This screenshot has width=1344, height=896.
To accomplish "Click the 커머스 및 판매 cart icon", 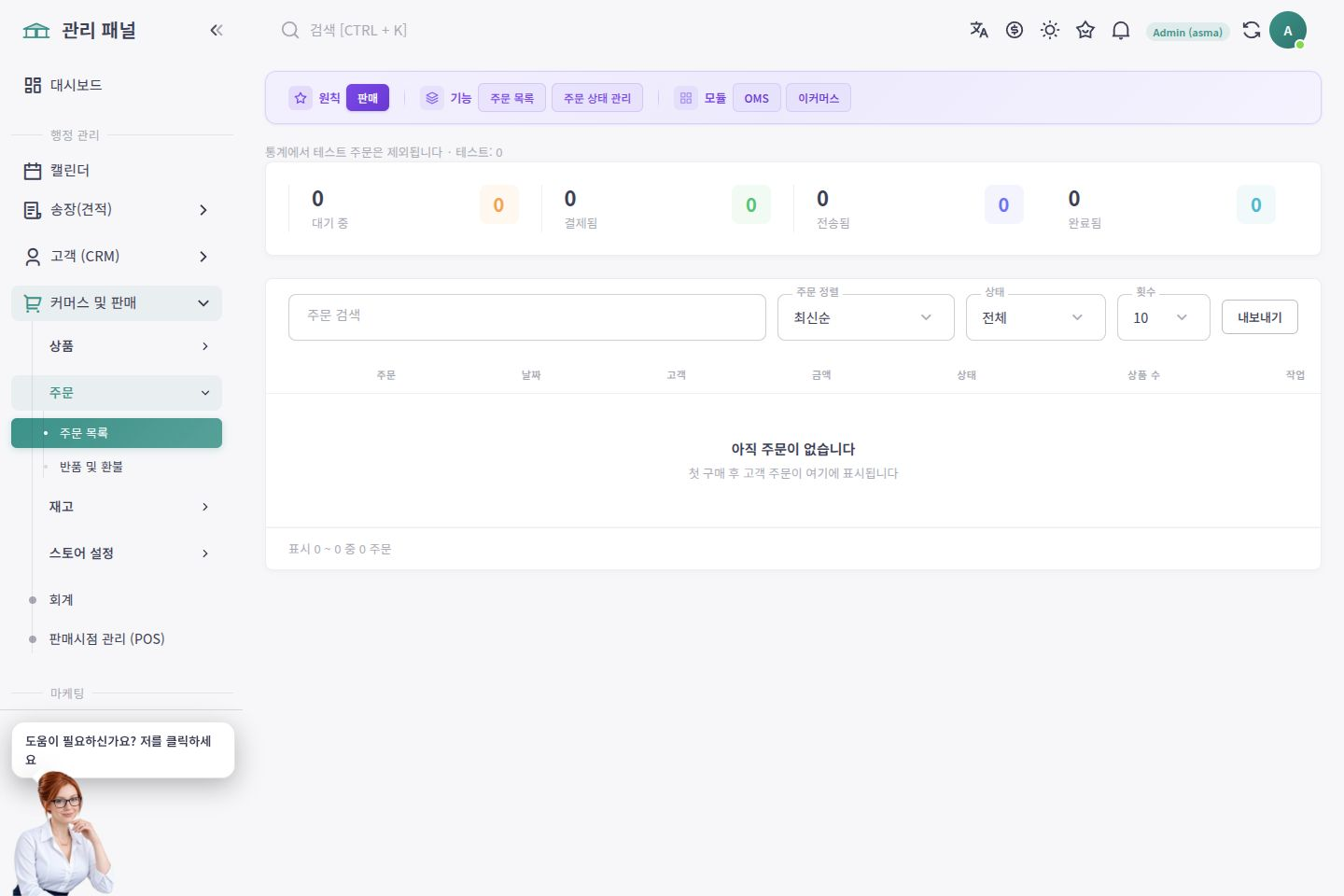I will coord(33,303).
